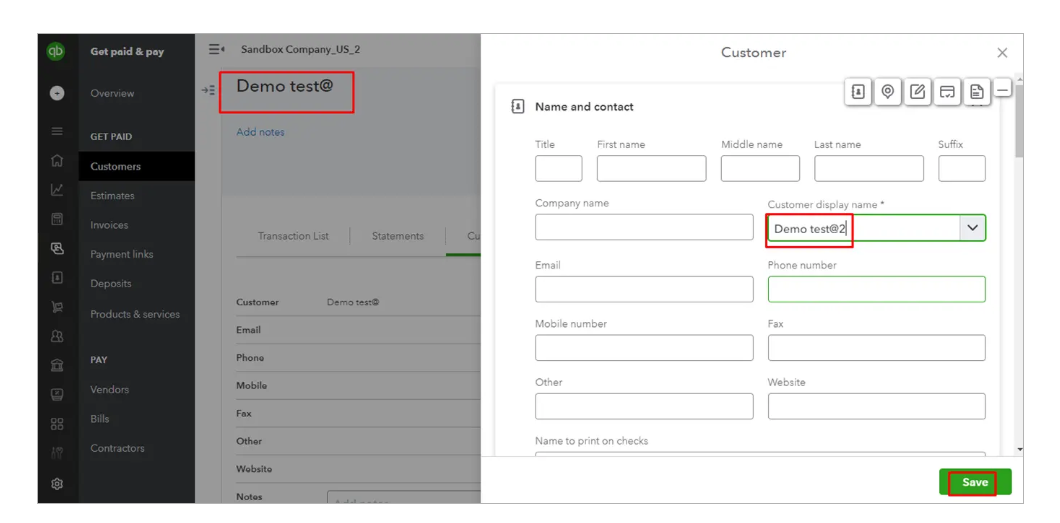
Task: Open settings gear in the left rail
Action: click(57, 484)
